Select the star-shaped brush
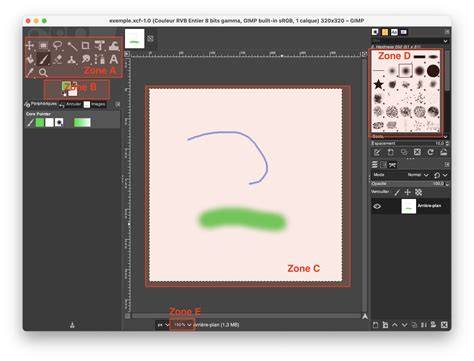474x361 pixels. pos(378,84)
